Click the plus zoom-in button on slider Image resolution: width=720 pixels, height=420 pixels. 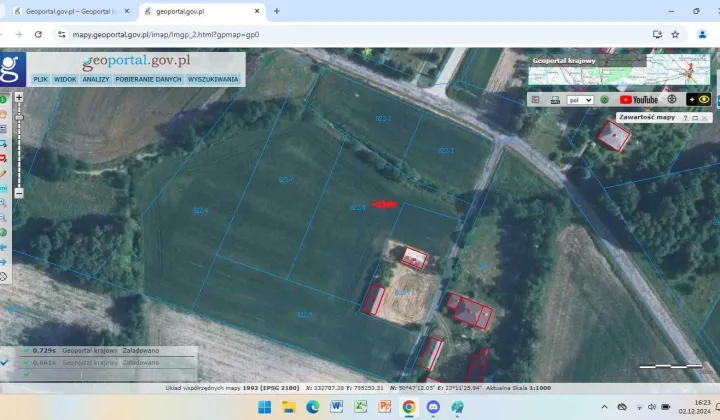(19, 97)
